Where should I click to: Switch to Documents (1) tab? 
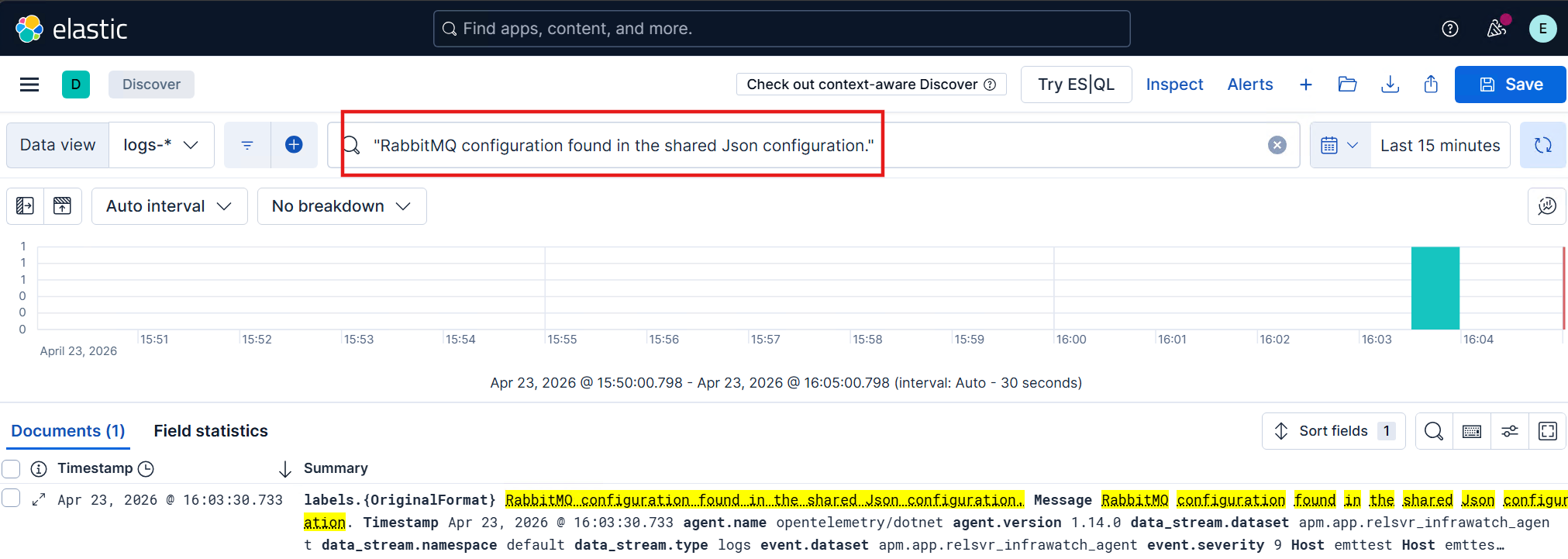coord(68,431)
